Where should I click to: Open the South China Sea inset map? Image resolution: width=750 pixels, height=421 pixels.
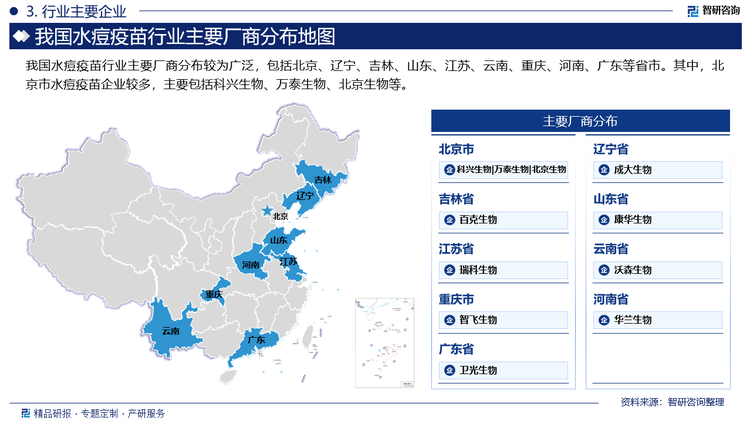(x=385, y=343)
